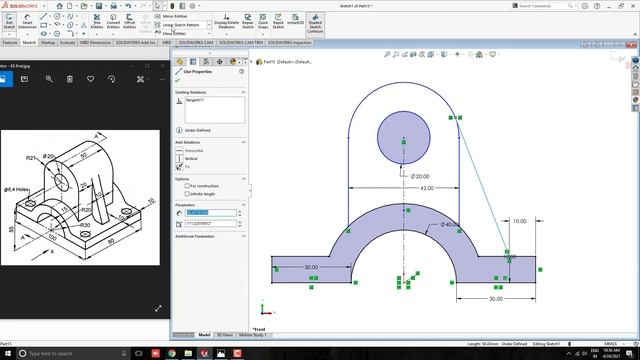This screenshot has height=360, width=640.
Task: Click the Undo icon in top toolbar
Action: tap(128, 6)
